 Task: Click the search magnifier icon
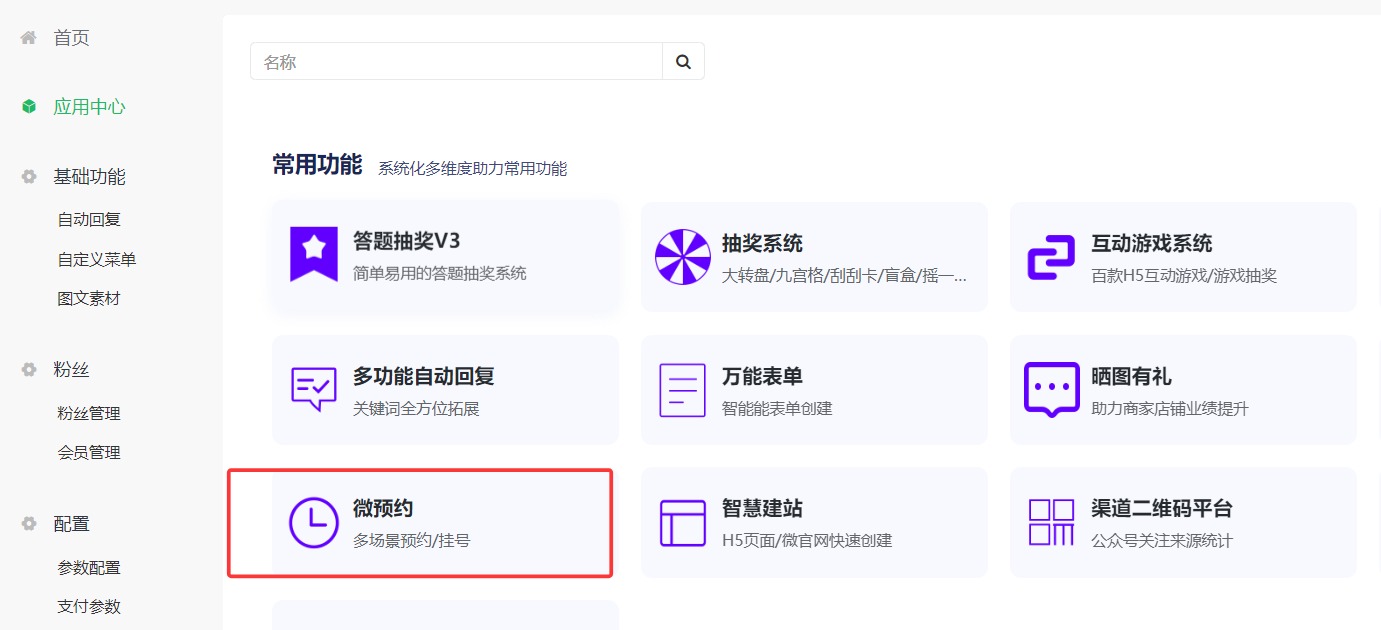(x=683, y=61)
